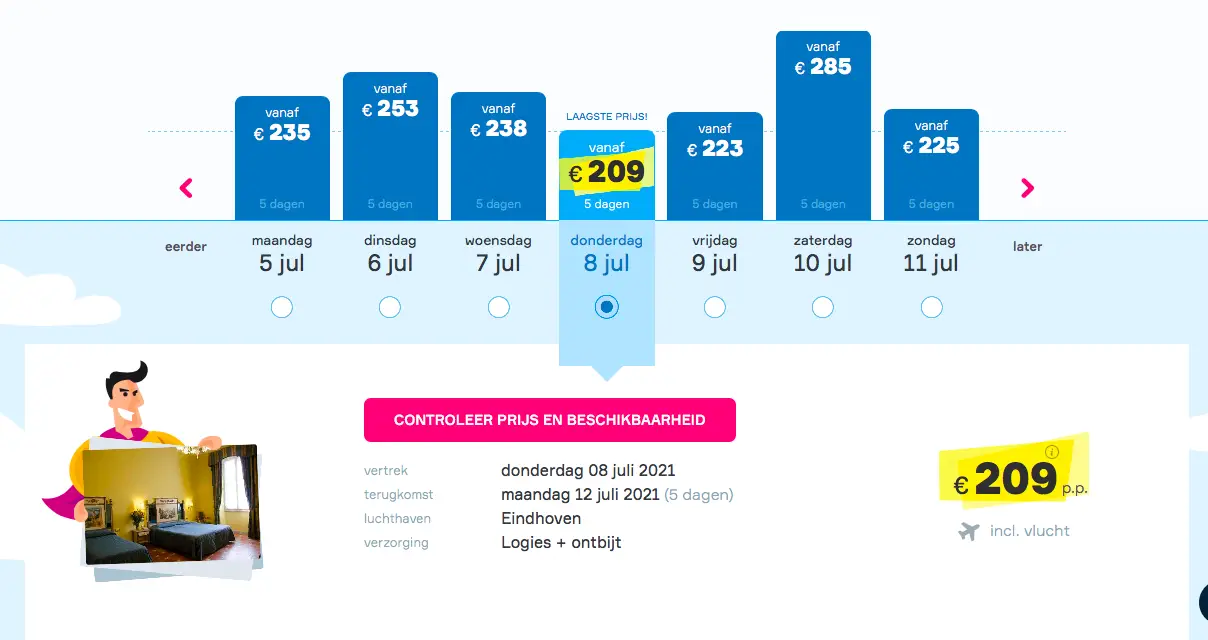
Task: Click the chat bubble icon at screen edge
Action: (1203, 601)
